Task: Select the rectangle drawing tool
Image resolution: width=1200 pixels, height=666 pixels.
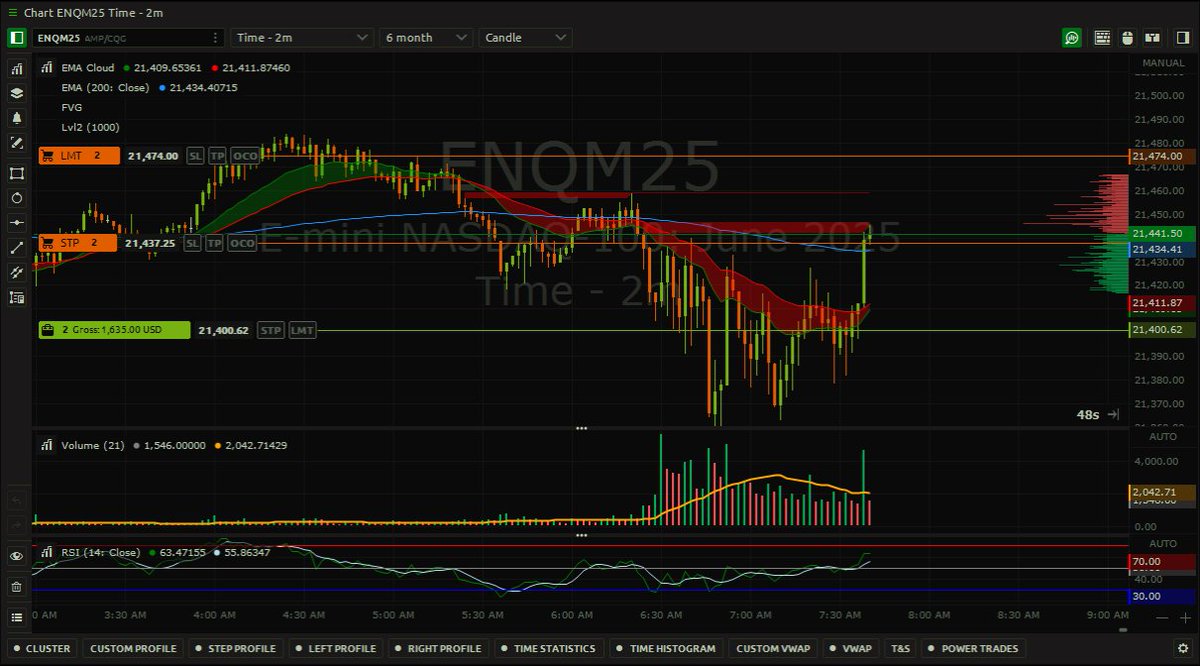Action: (16, 173)
